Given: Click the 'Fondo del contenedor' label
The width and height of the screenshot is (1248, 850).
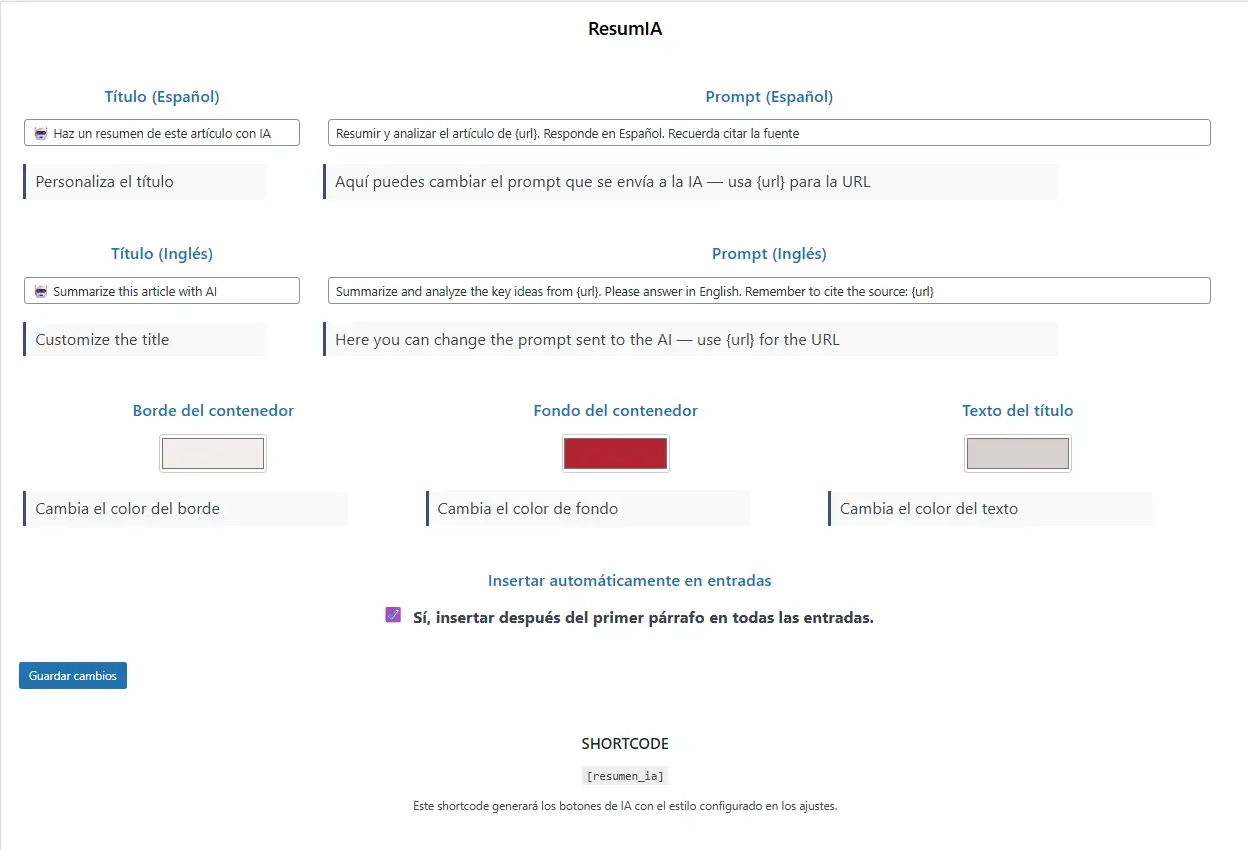Looking at the screenshot, I should pyautogui.click(x=615, y=411).
